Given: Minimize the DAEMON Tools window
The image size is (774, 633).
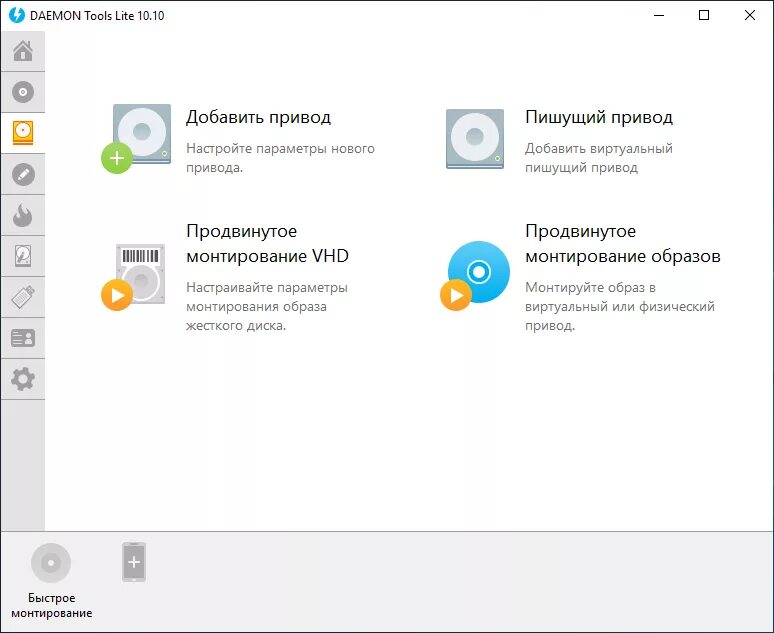Looking at the screenshot, I should tap(658, 15).
